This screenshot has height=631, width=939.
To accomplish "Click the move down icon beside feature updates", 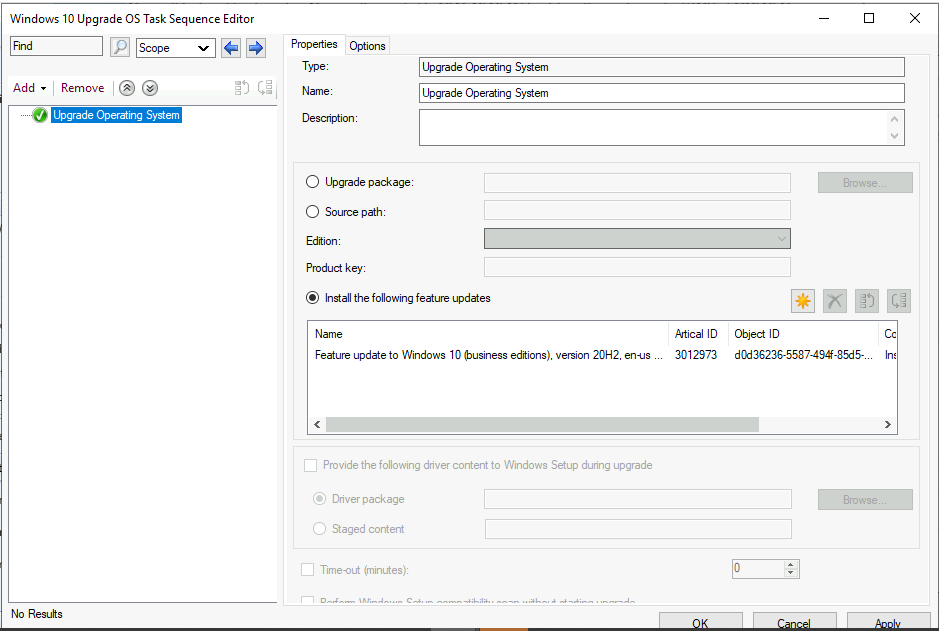I will click(x=899, y=301).
